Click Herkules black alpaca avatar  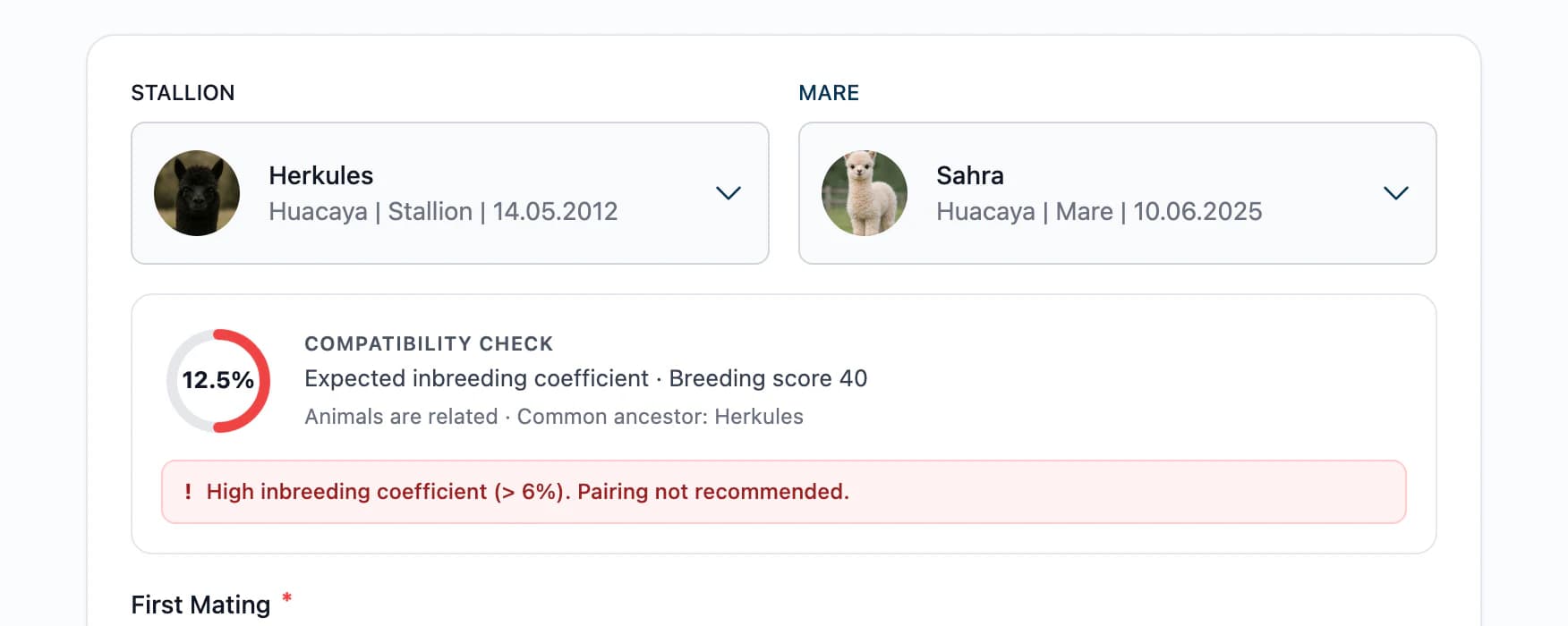tap(197, 193)
